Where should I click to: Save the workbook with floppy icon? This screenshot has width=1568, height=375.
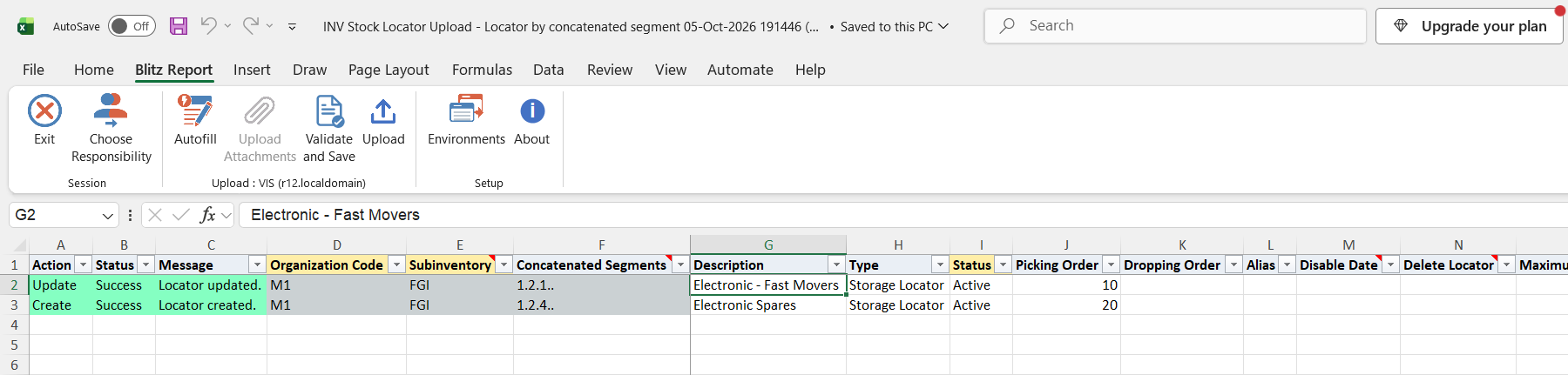pos(179,26)
